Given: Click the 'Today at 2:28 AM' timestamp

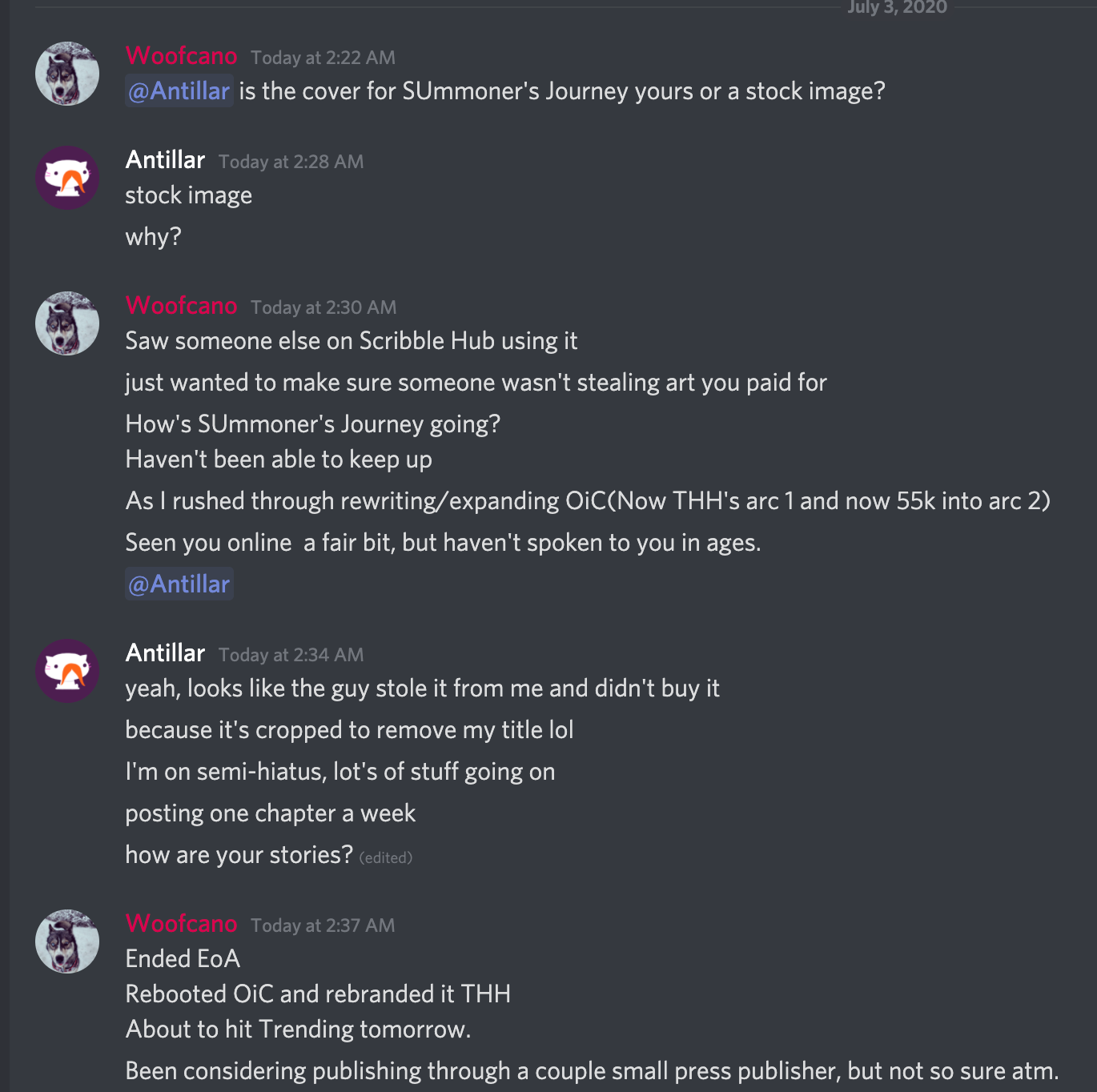Looking at the screenshot, I should [x=291, y=162].
